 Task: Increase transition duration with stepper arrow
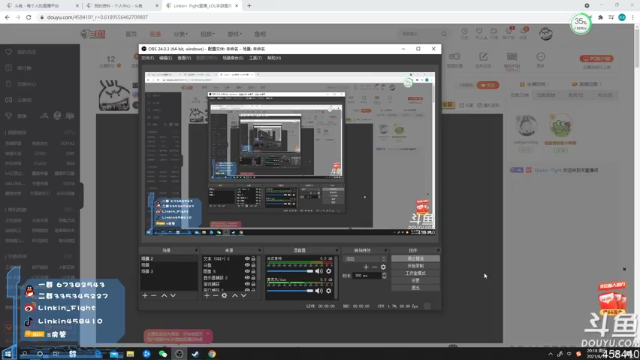pos(384,274)
